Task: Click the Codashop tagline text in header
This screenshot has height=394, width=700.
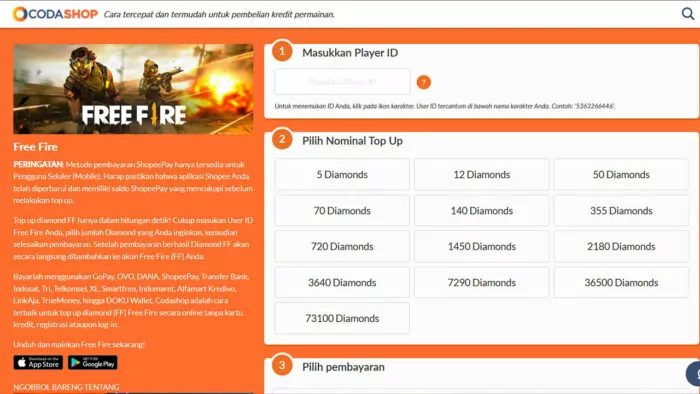Action: [x=219, y=14]
